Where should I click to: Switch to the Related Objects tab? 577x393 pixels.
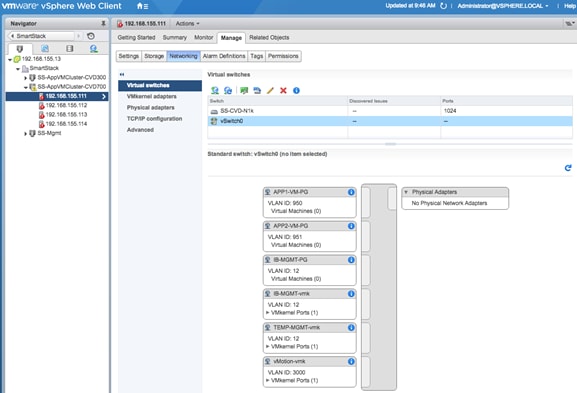coord(269,38)
